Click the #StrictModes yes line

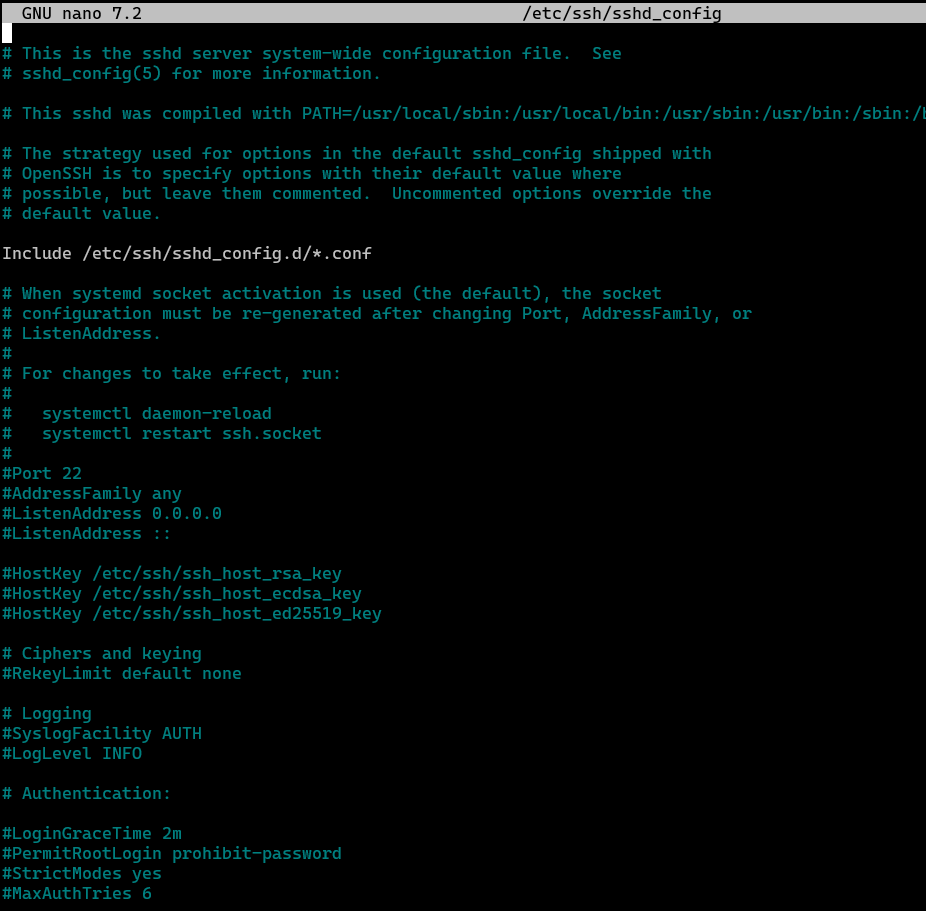tap(80, 873)
